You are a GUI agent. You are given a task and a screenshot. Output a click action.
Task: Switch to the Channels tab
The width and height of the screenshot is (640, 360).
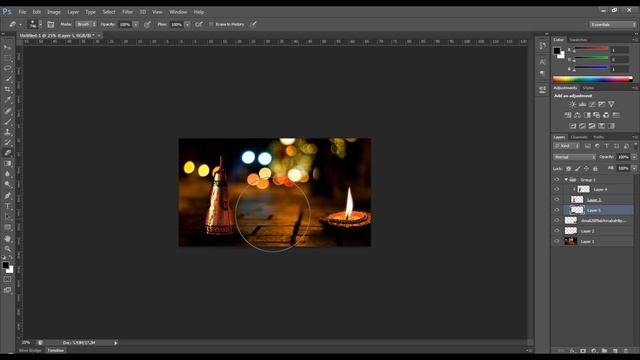coord(579,137)
